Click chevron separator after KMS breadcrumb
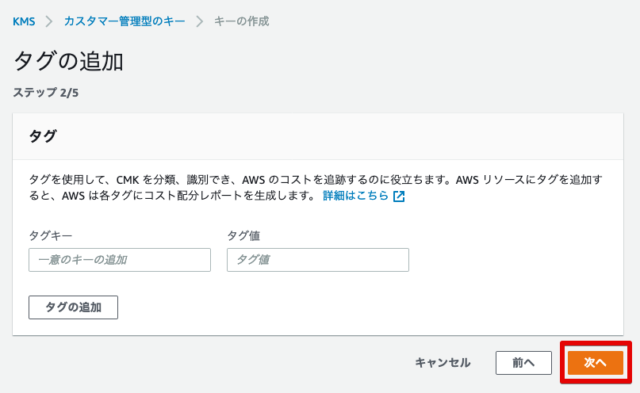The image size is (640, 393). pos(49,21)
